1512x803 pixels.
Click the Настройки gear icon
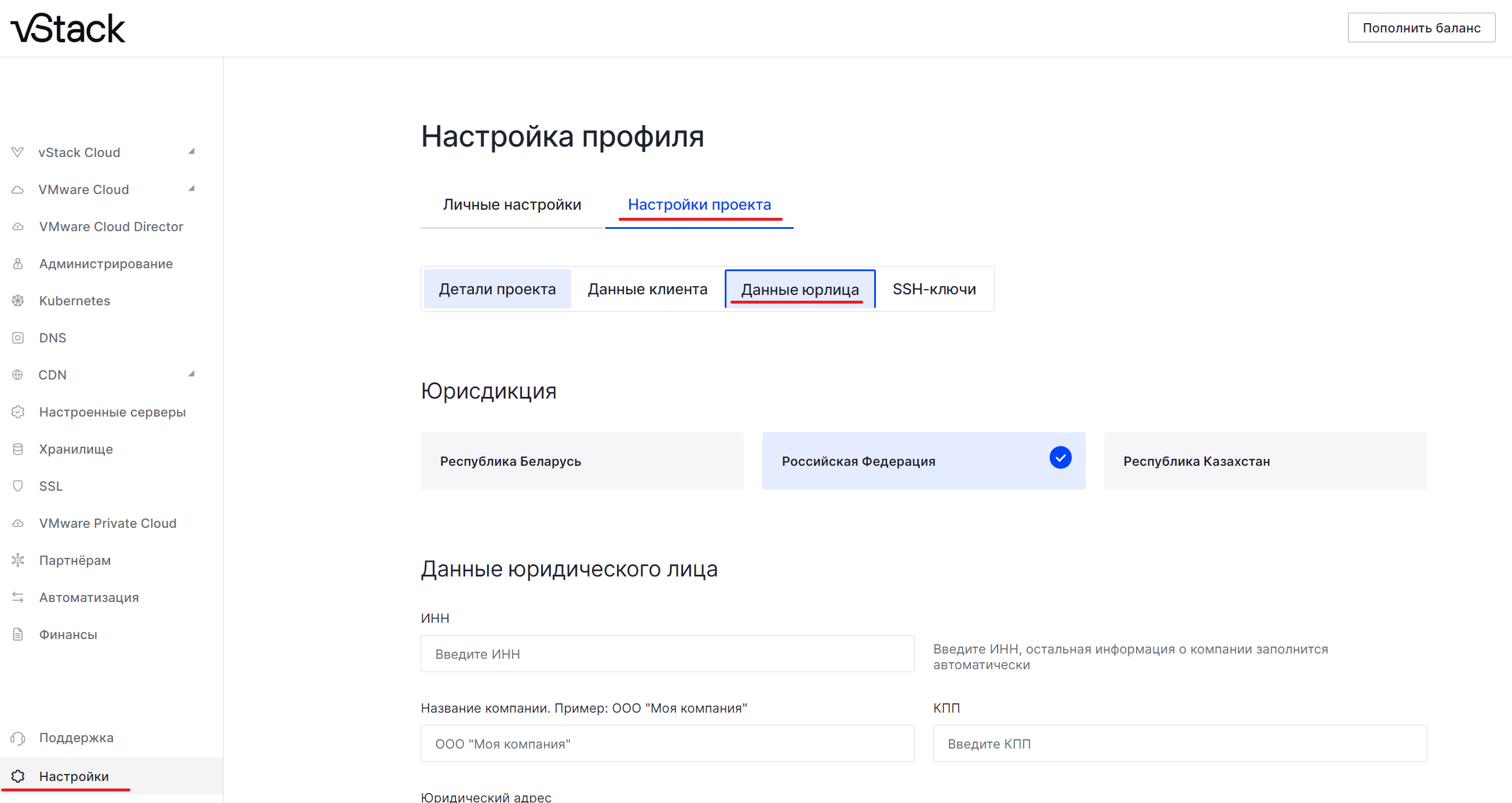pyautogui.click(x=17, y=776)
